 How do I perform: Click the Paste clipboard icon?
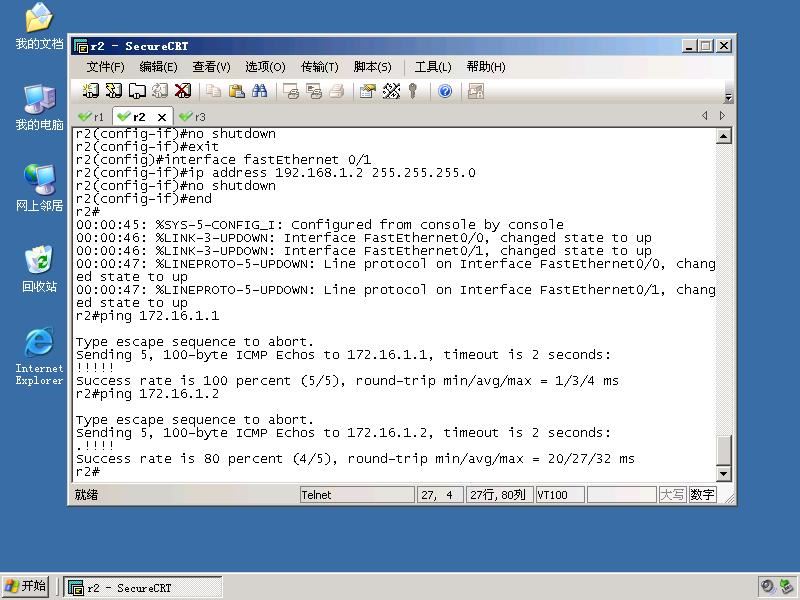(236, 91)
